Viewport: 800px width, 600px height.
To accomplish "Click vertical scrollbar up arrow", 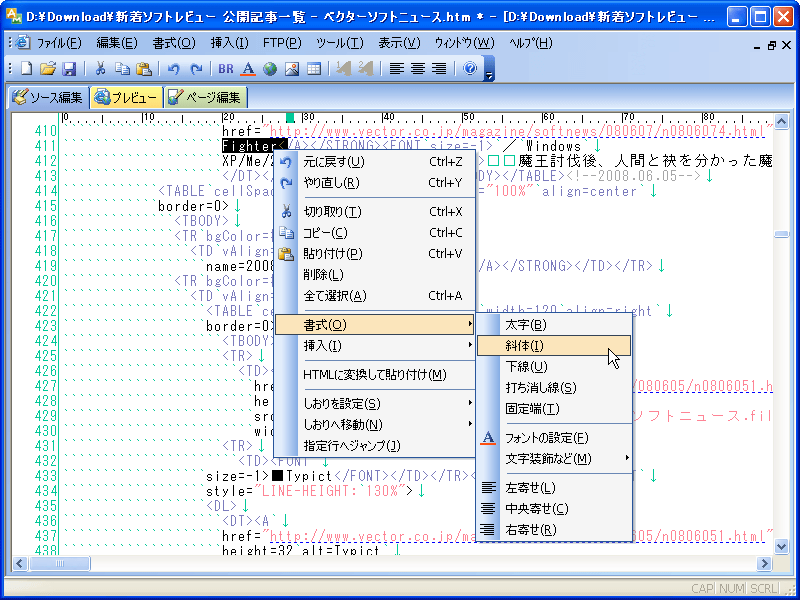I will pos(781,121).
